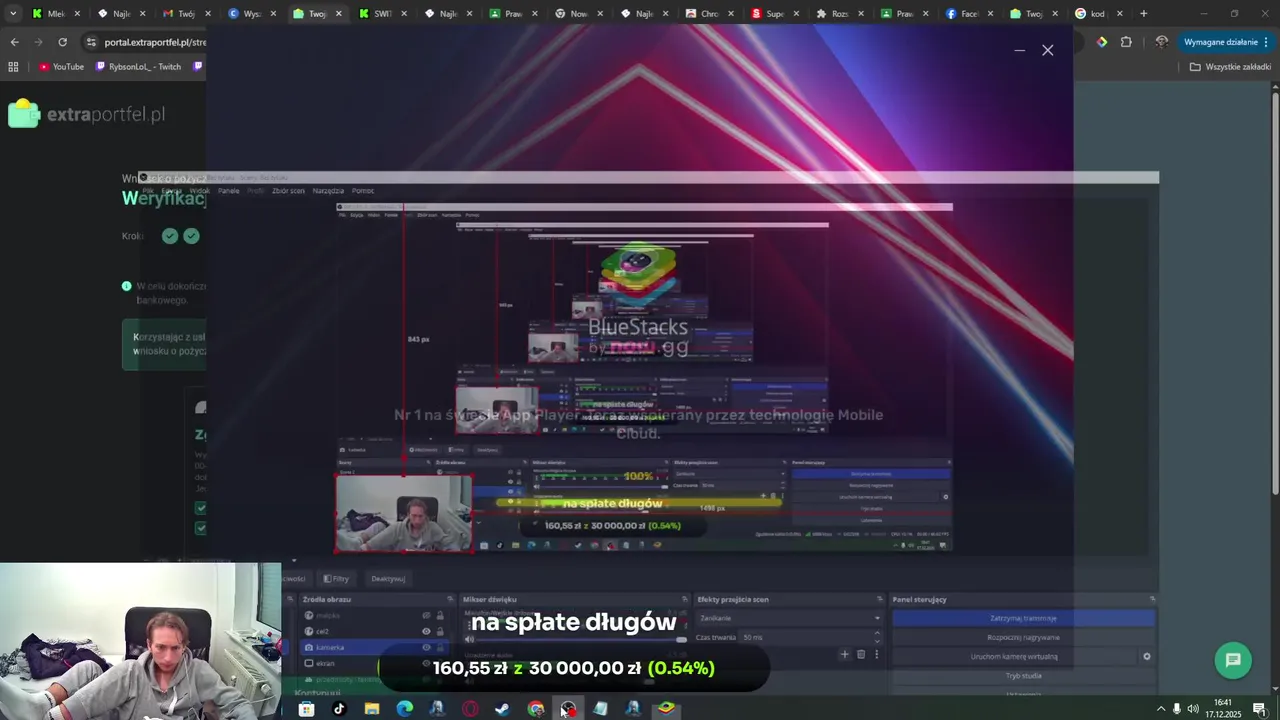The width and height of the screenshot is (1280, 720).
Task: Open the Chrome apps grid in bookmarks bar
Action: coord(13,67)
